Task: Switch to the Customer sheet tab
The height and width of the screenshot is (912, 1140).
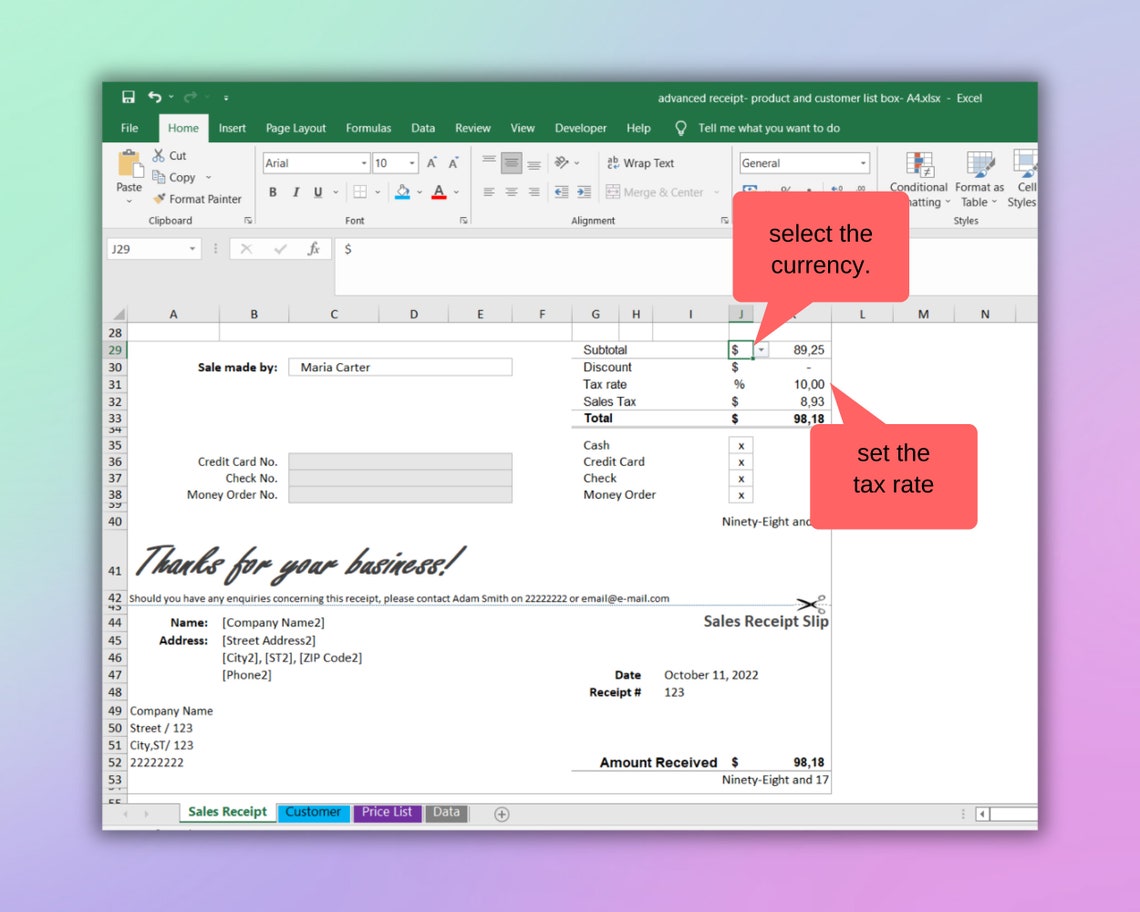Action: [313, 812]
